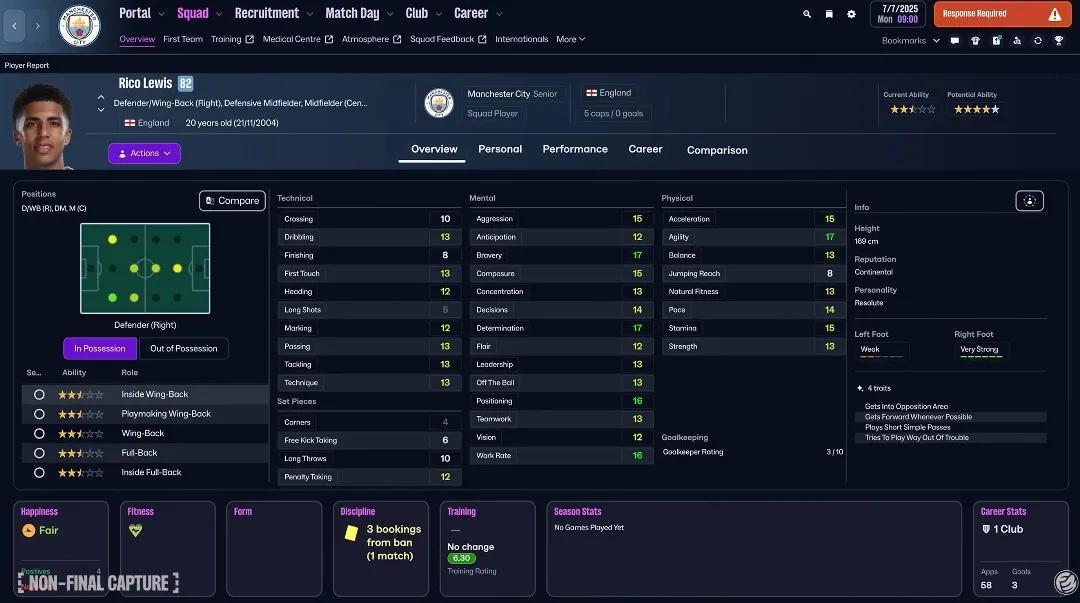Screen dimensions: 1080x603
Task: Expand the purple Actions dropdown
Action: point(144,153)
